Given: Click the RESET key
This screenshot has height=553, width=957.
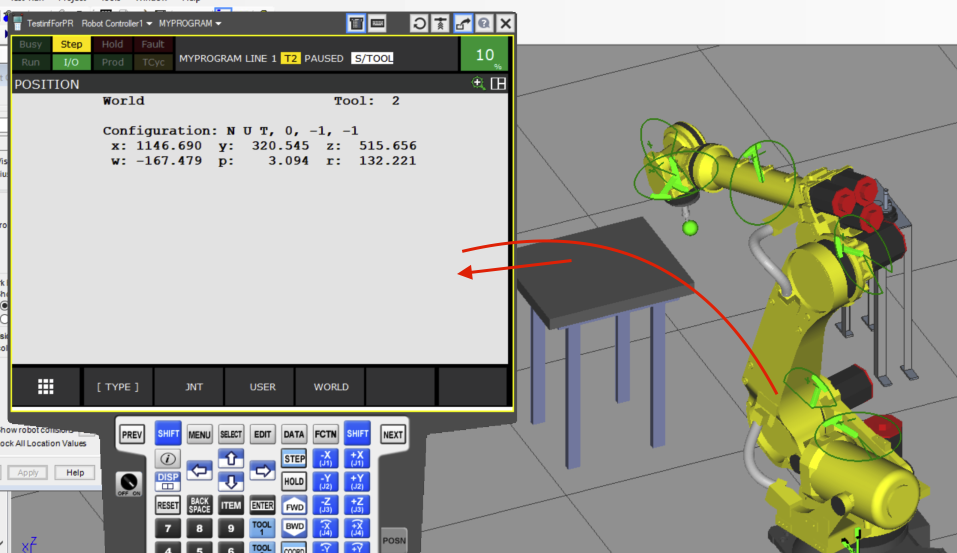Looking at the screenshot, I should 168,505.
